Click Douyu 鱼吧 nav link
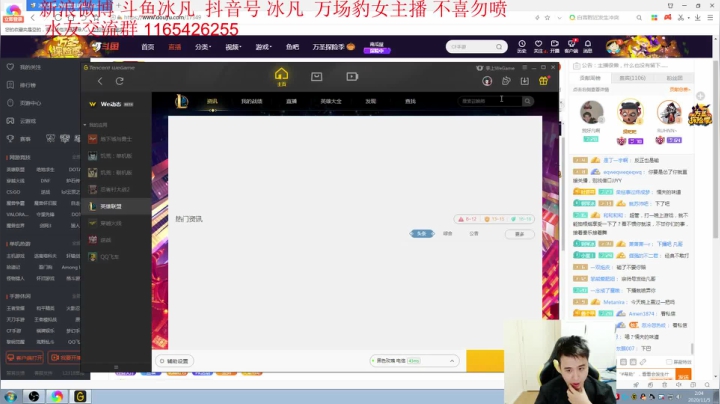This screenshot has height=404, width=720. pos(292,47)
